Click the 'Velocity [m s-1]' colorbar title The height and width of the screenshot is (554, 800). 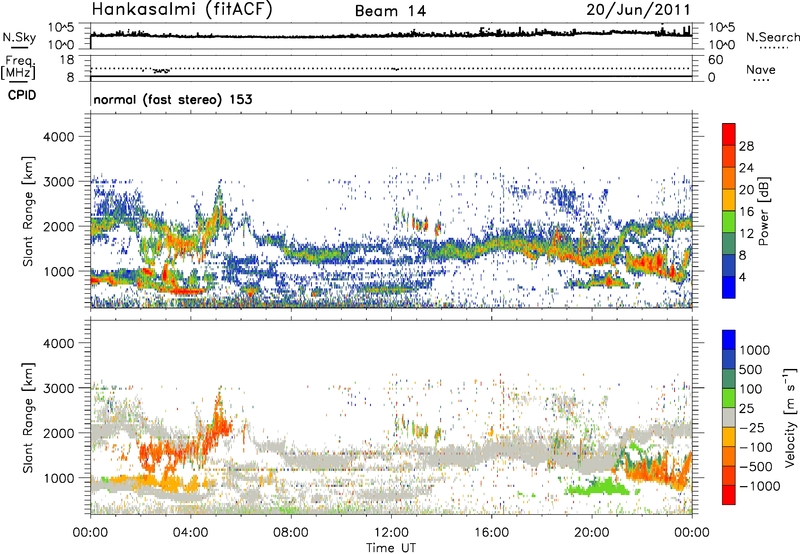pos(790,417)
